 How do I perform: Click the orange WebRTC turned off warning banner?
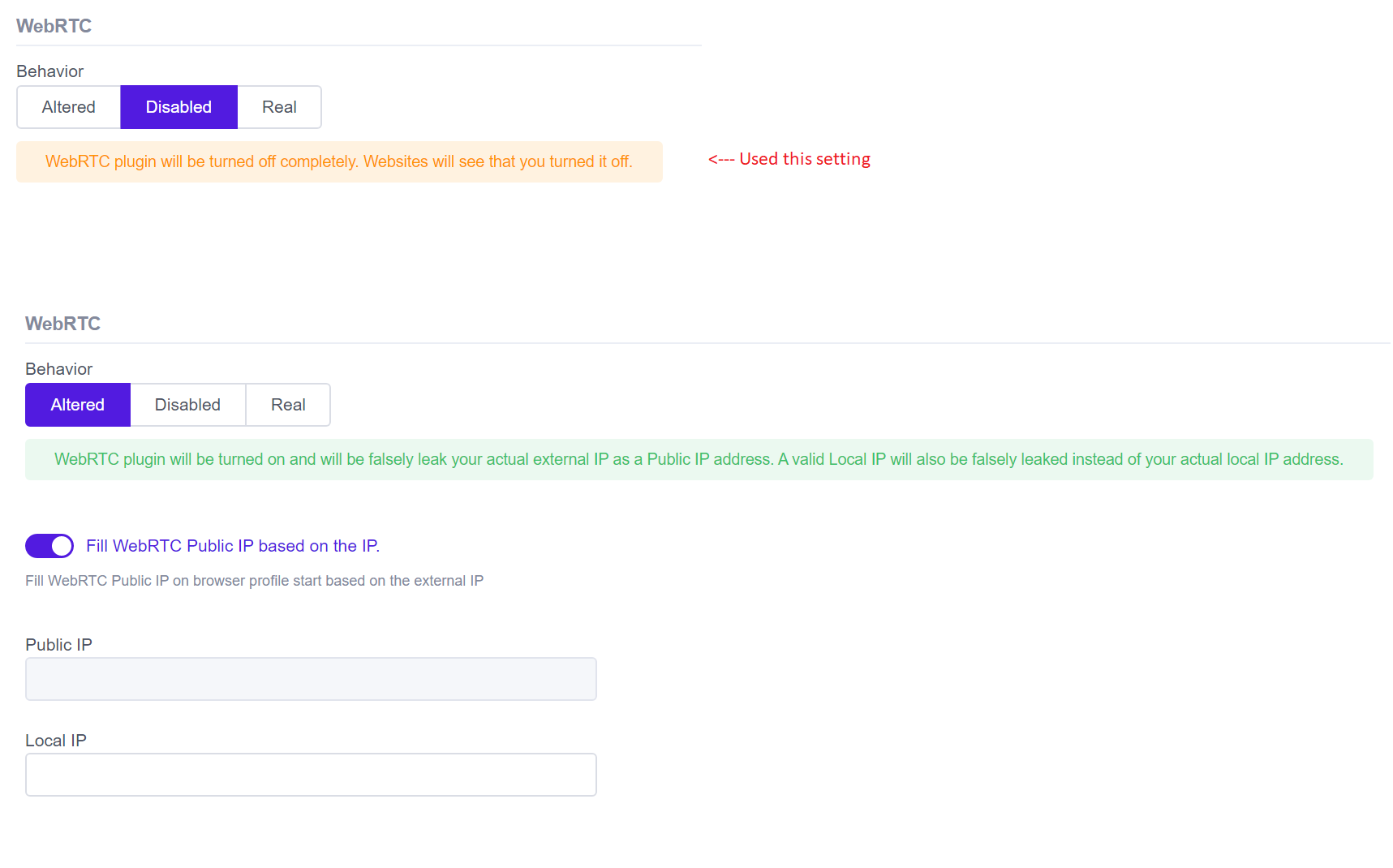(x=339, y=161)
